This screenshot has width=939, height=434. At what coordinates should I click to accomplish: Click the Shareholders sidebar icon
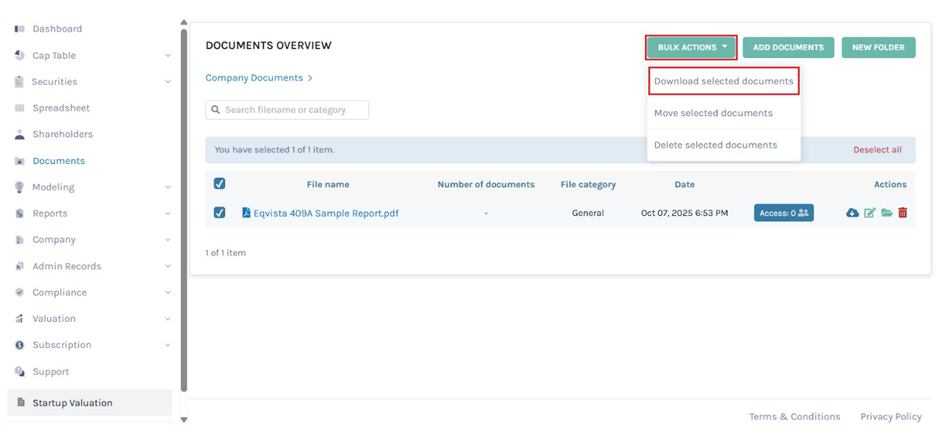(20, 134)
